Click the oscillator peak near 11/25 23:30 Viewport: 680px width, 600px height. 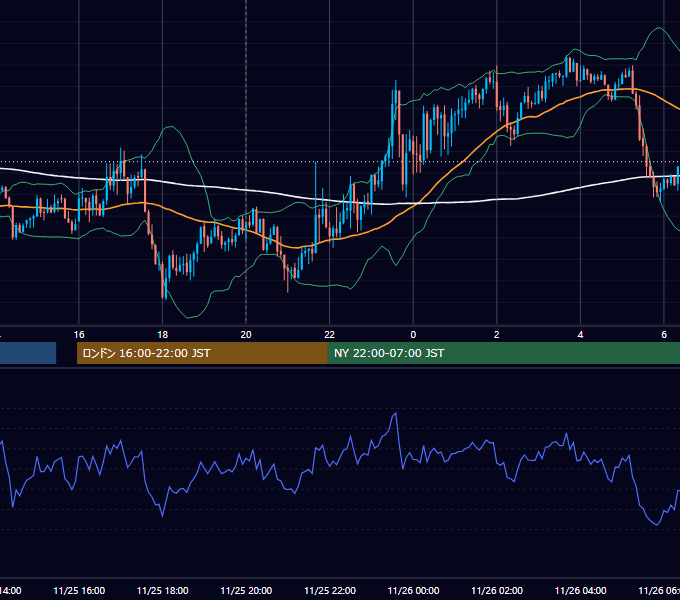[395, 414]
